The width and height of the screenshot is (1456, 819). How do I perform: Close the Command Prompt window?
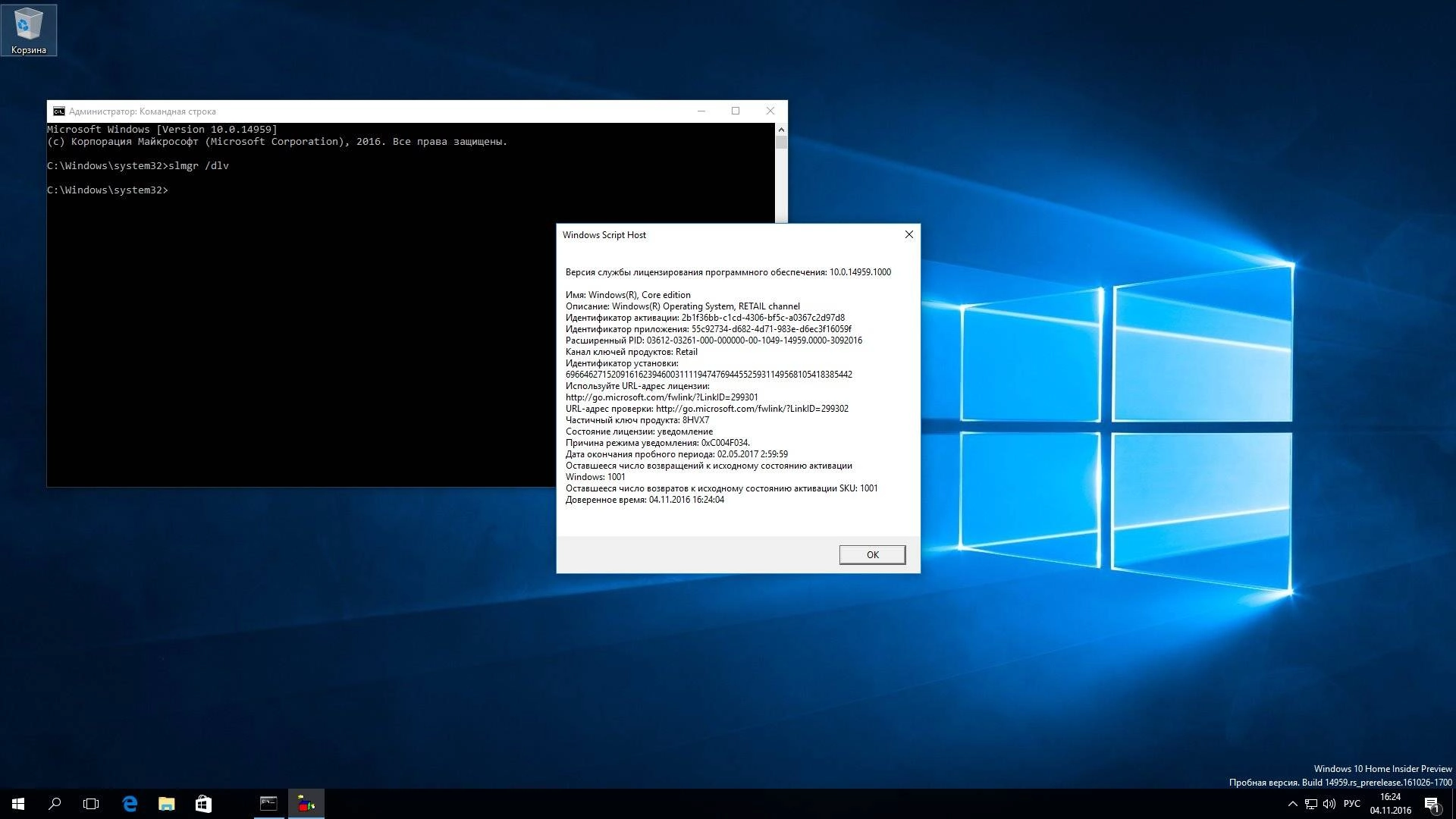coord(770,111)
